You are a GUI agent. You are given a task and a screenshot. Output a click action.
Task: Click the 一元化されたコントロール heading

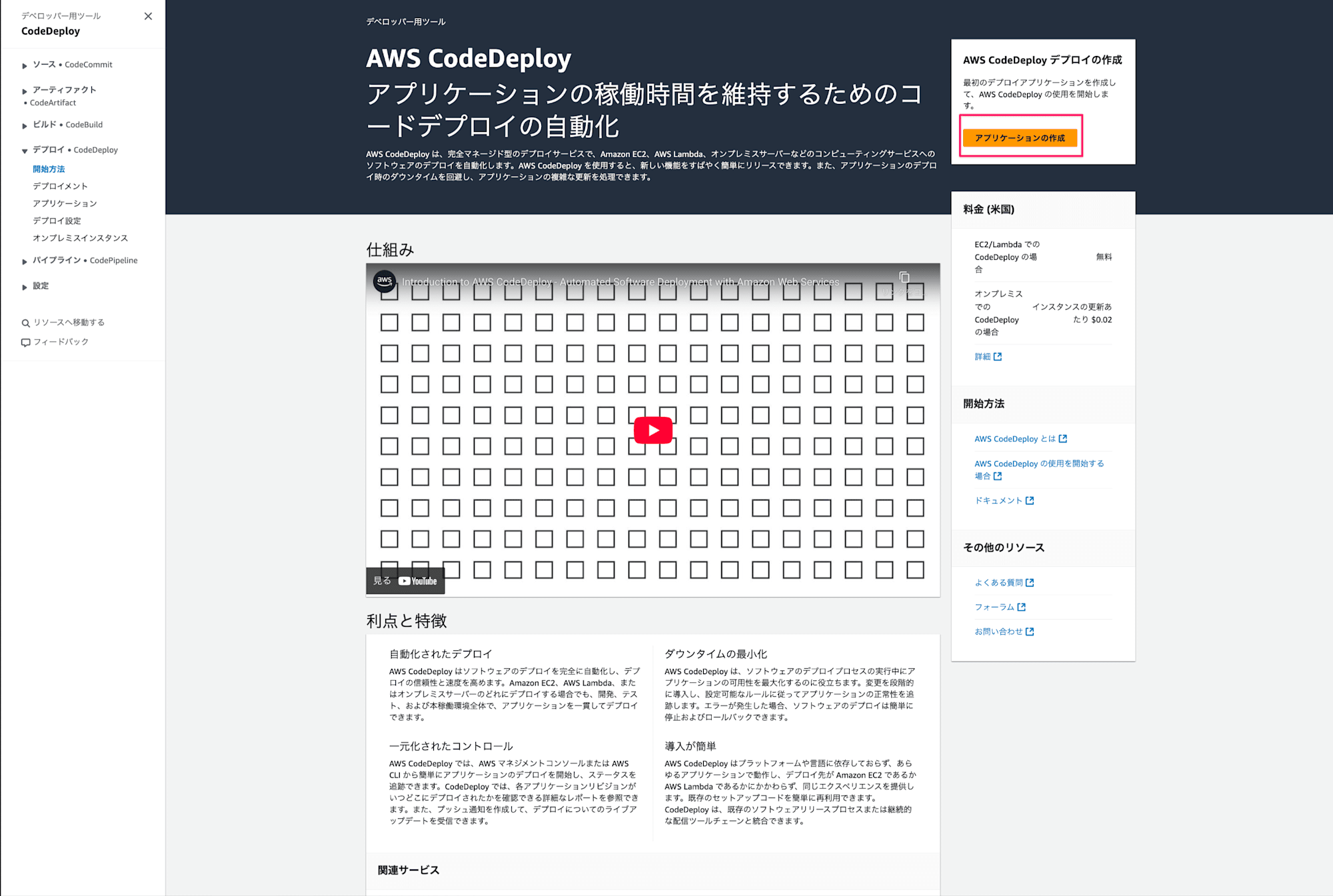click(x=451, y=746)
